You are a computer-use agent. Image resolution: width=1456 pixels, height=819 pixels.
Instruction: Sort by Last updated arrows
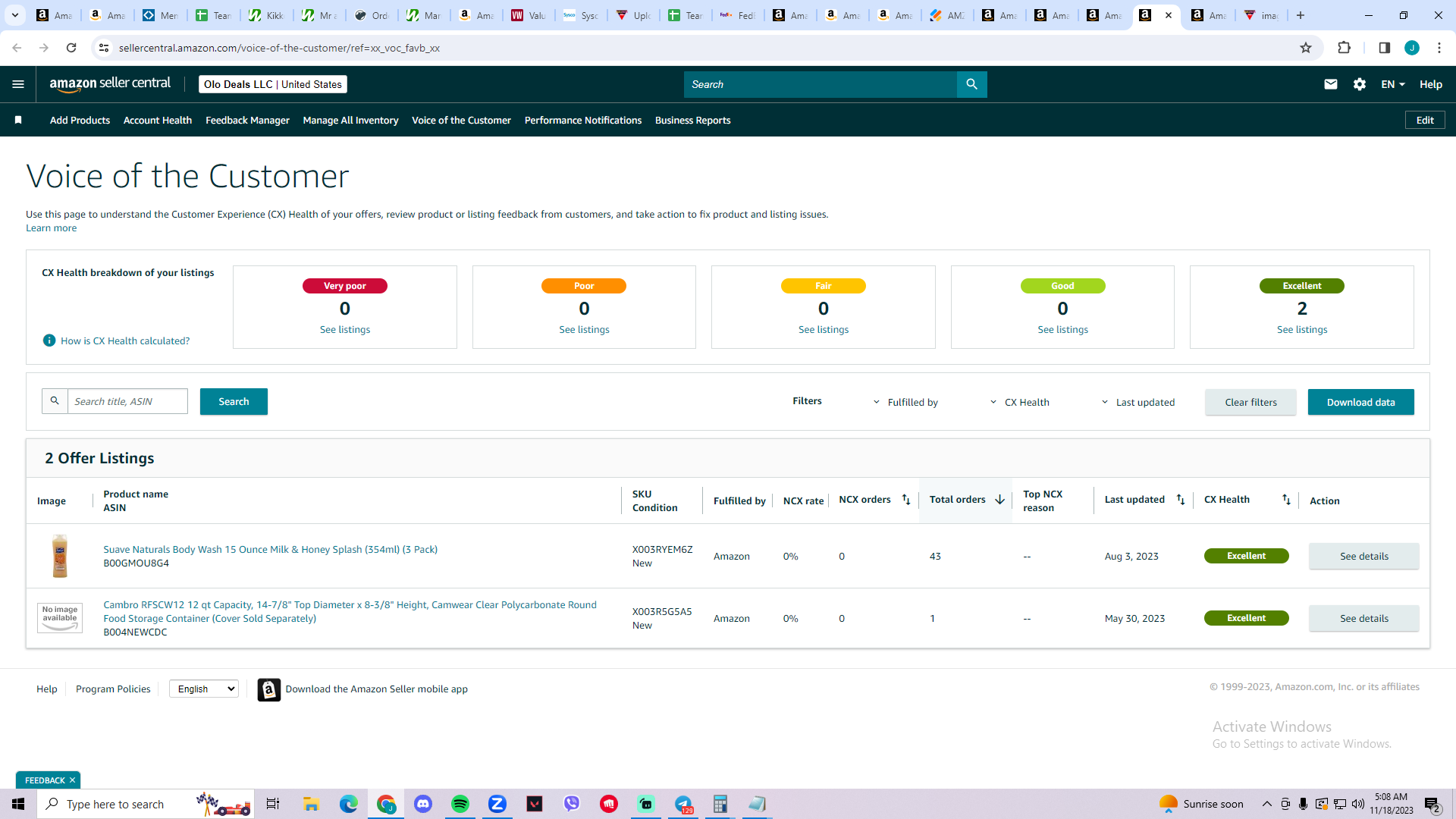(1181, 499)
